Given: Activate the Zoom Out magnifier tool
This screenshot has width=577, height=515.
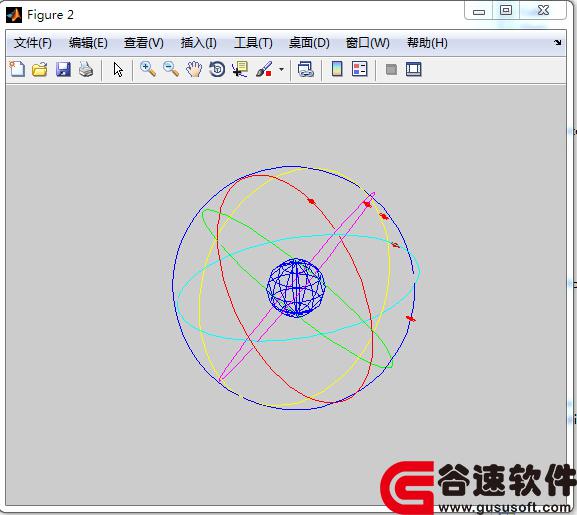Looking at the screenshot, I should 171,69.
